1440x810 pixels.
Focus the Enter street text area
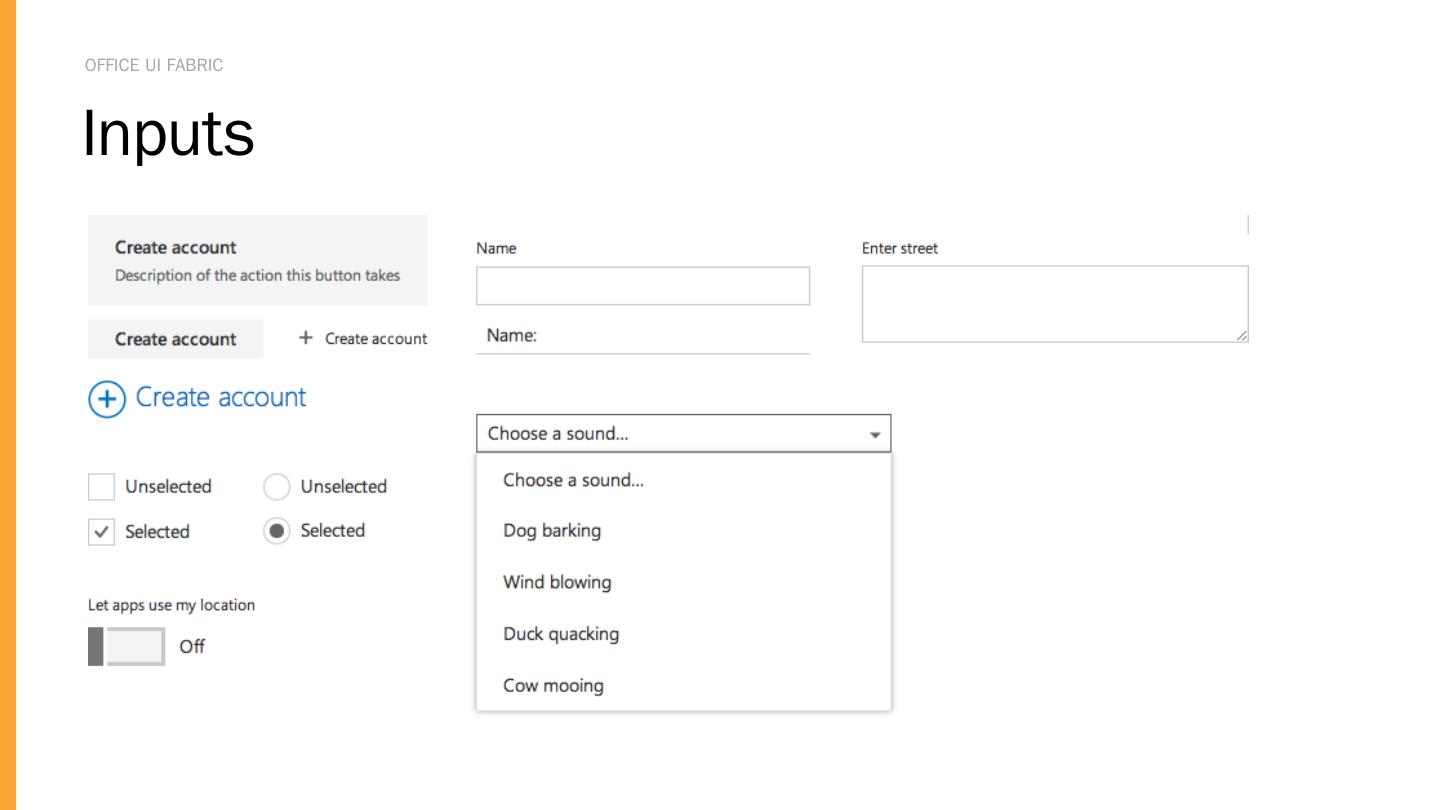click(1054, 304)
